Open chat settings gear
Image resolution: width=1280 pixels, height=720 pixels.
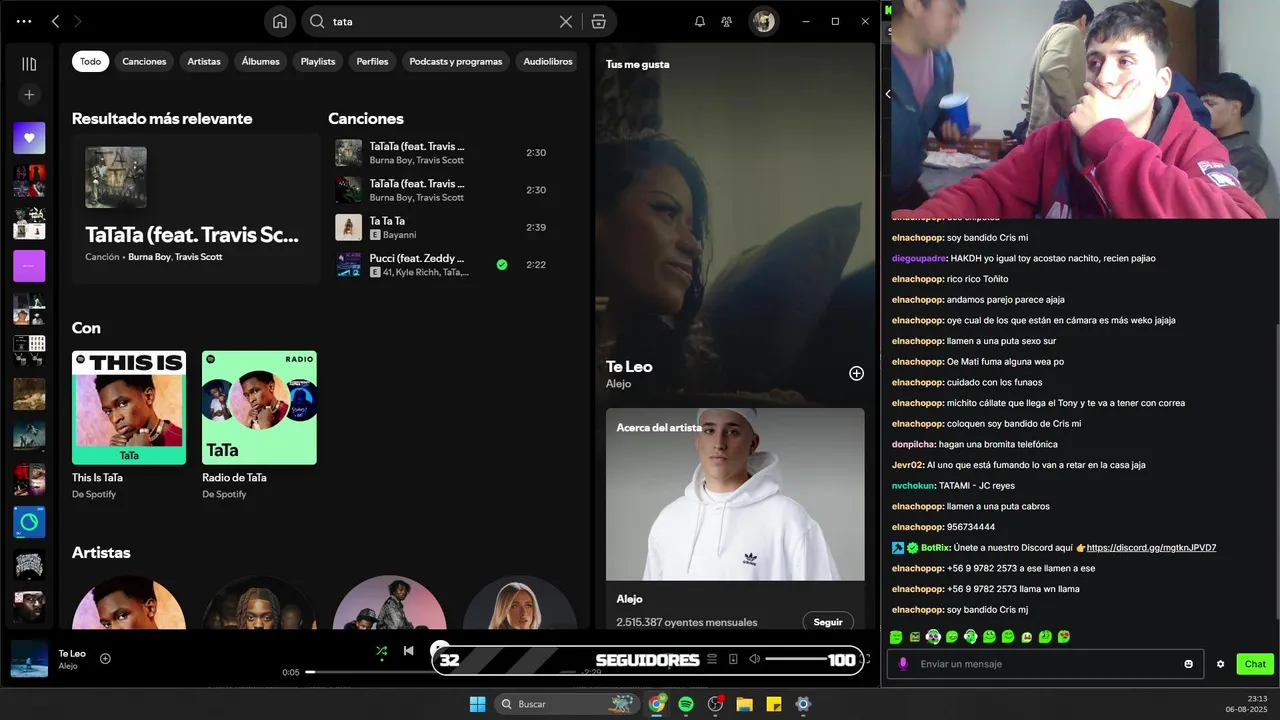pyautogui.click(x=1220, y=664)
